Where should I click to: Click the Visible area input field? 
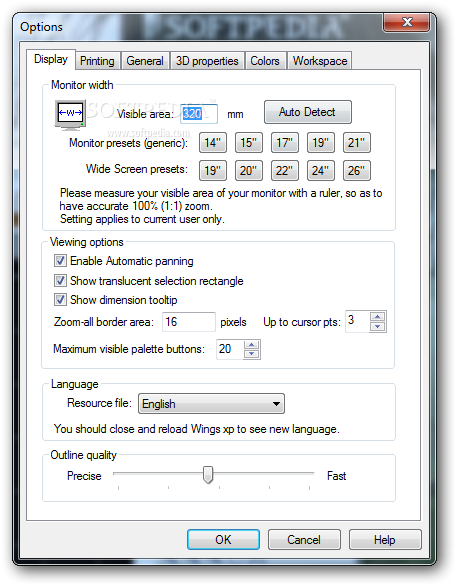199,114
